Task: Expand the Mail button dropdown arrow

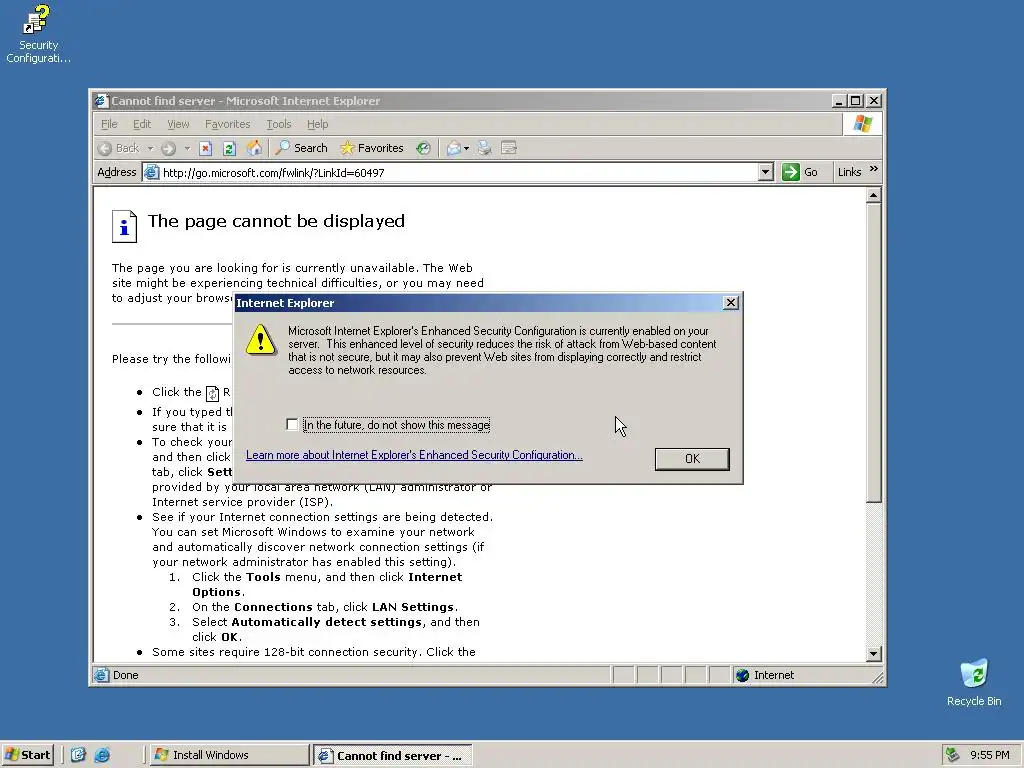Action: click(x=466, y=148)
